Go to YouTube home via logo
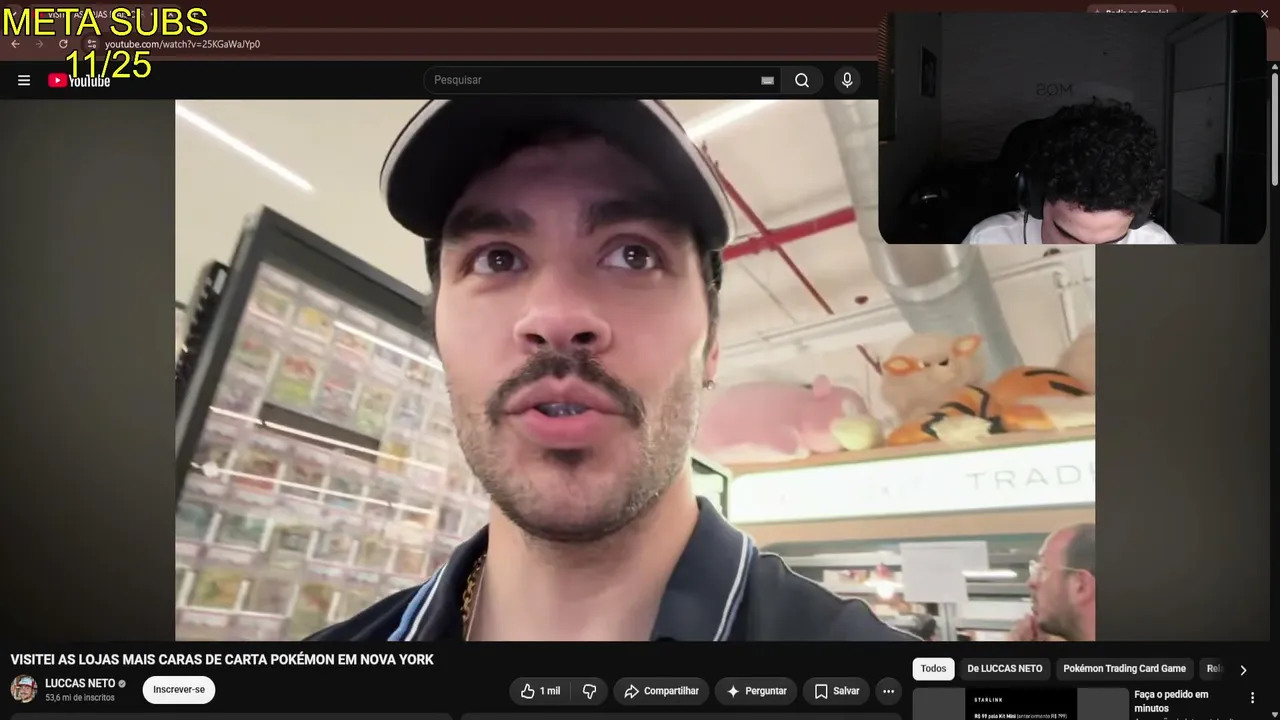 (x=79, y=81)
